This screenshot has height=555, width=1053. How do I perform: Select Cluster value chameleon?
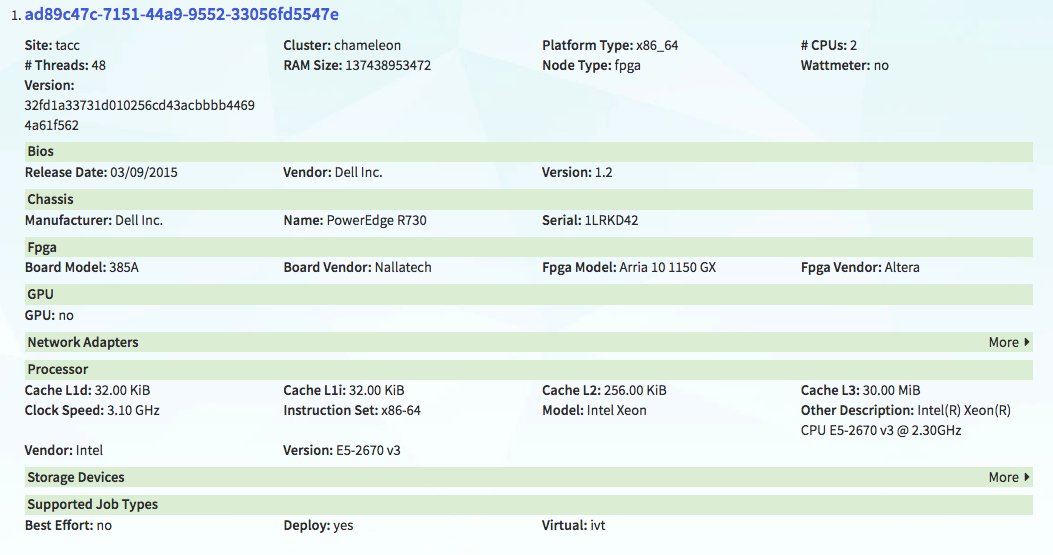[x=367, y=45]
